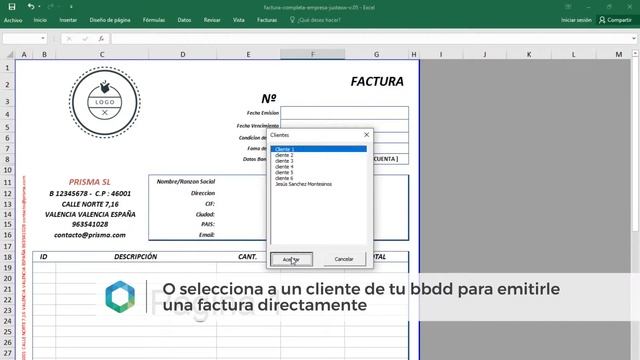Click the Aceptar button
The image size is (640, 360).
(291, 259)
